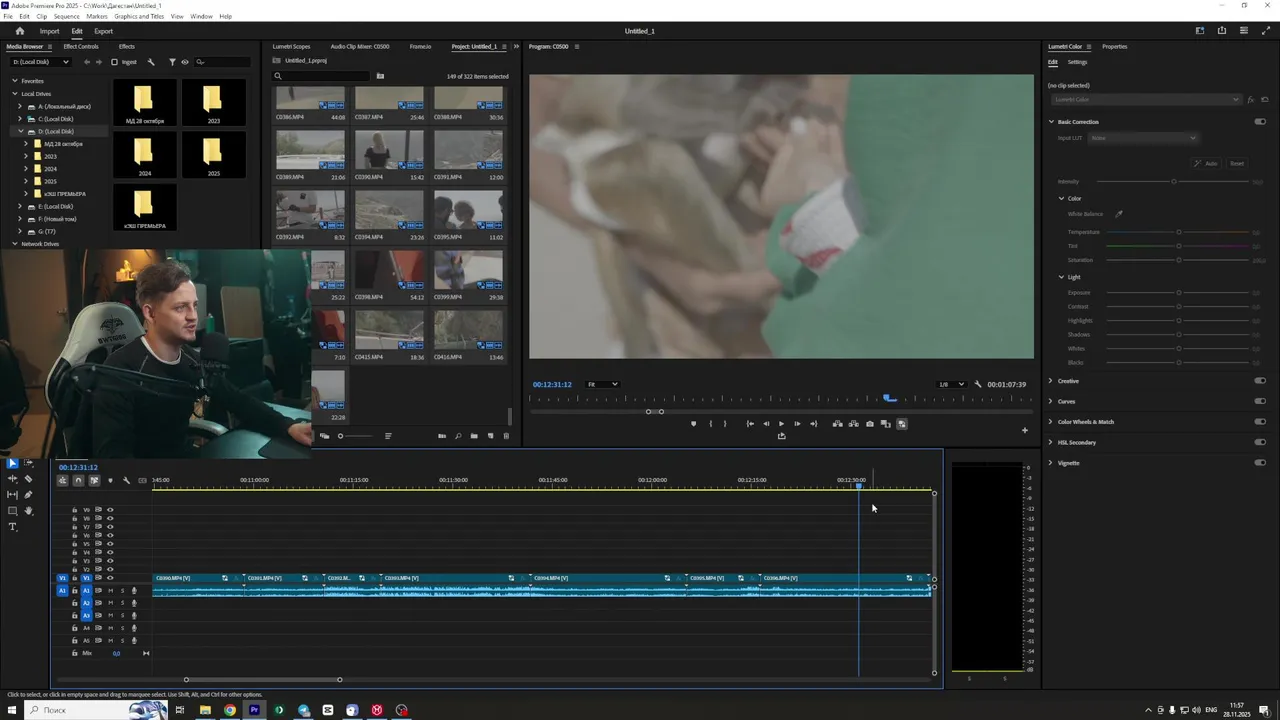1280x720 pixels.
Task: Open Lumetri Color Settings sub-tab
Action: pyautogui.click(x=1077, y=62)
